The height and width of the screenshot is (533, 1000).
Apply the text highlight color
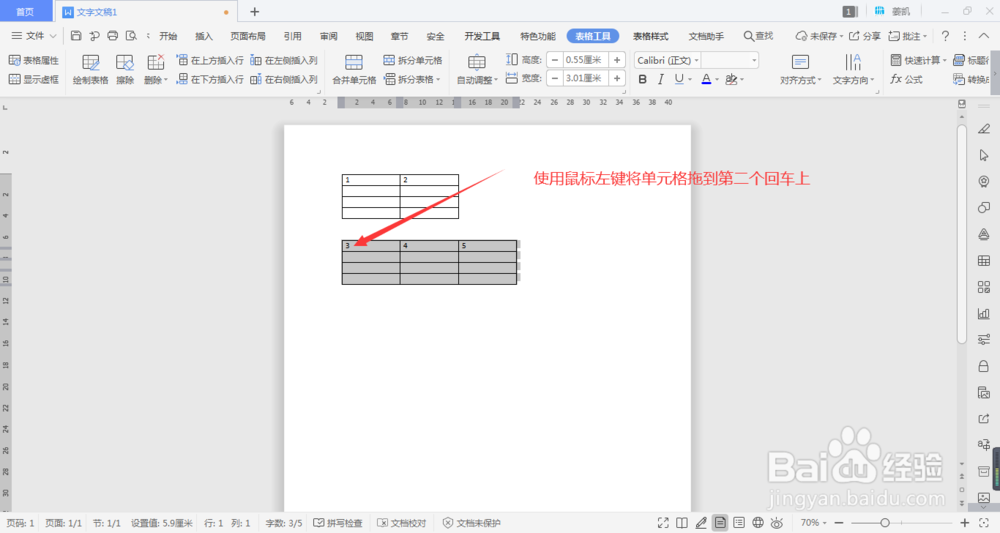[732, 79]
